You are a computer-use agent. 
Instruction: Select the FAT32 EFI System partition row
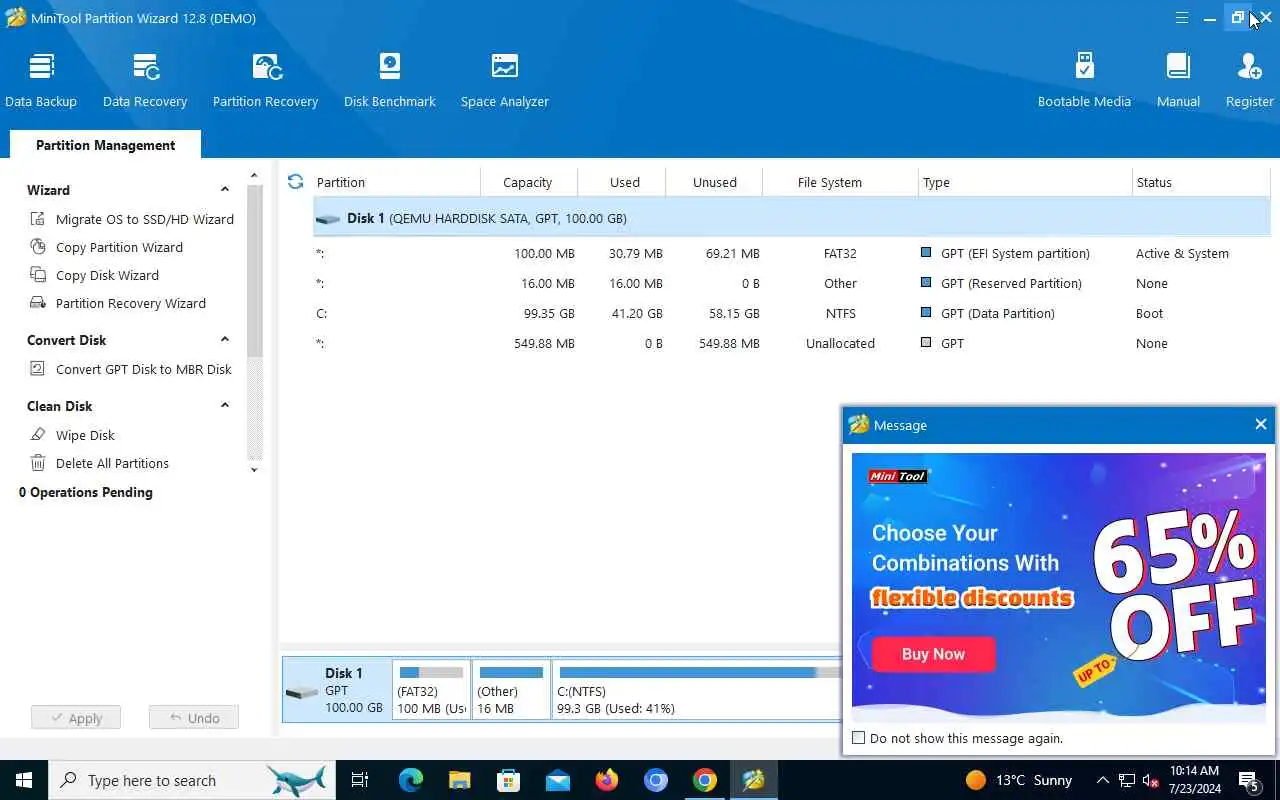(x=791, y=253)
